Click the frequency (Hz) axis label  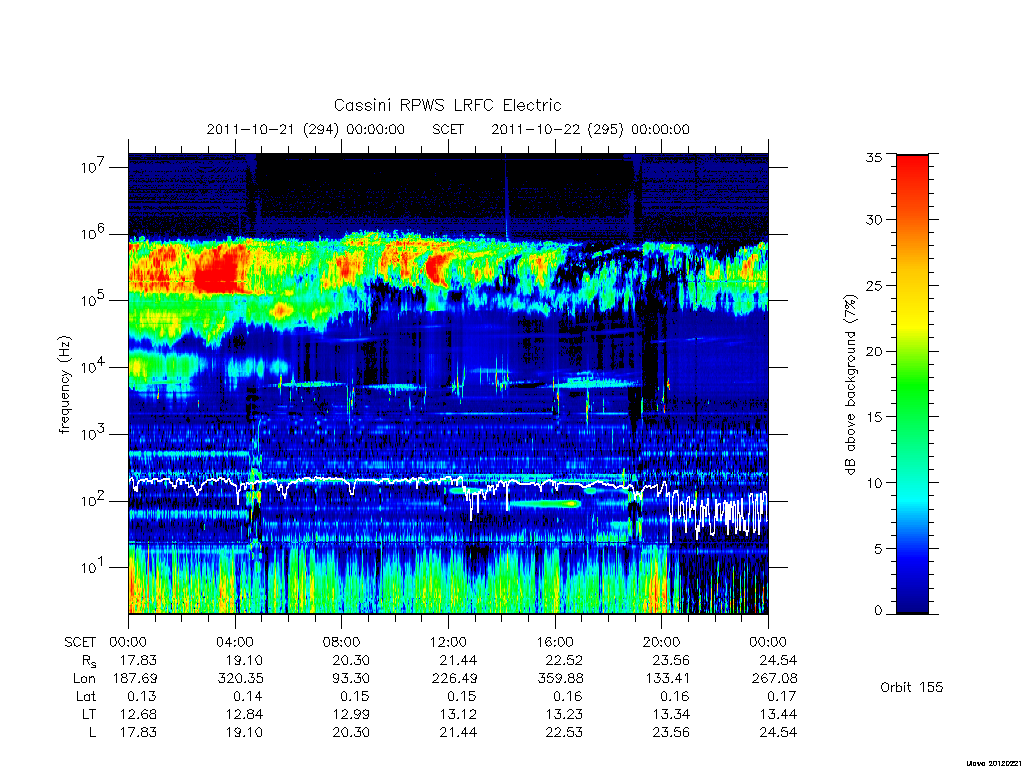click(64, 385)
